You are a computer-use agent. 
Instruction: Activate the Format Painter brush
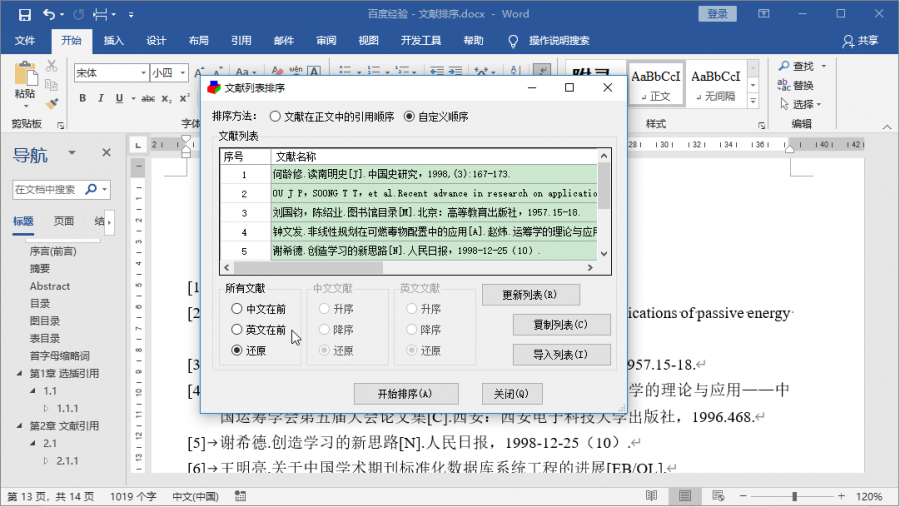click(52, 104)
